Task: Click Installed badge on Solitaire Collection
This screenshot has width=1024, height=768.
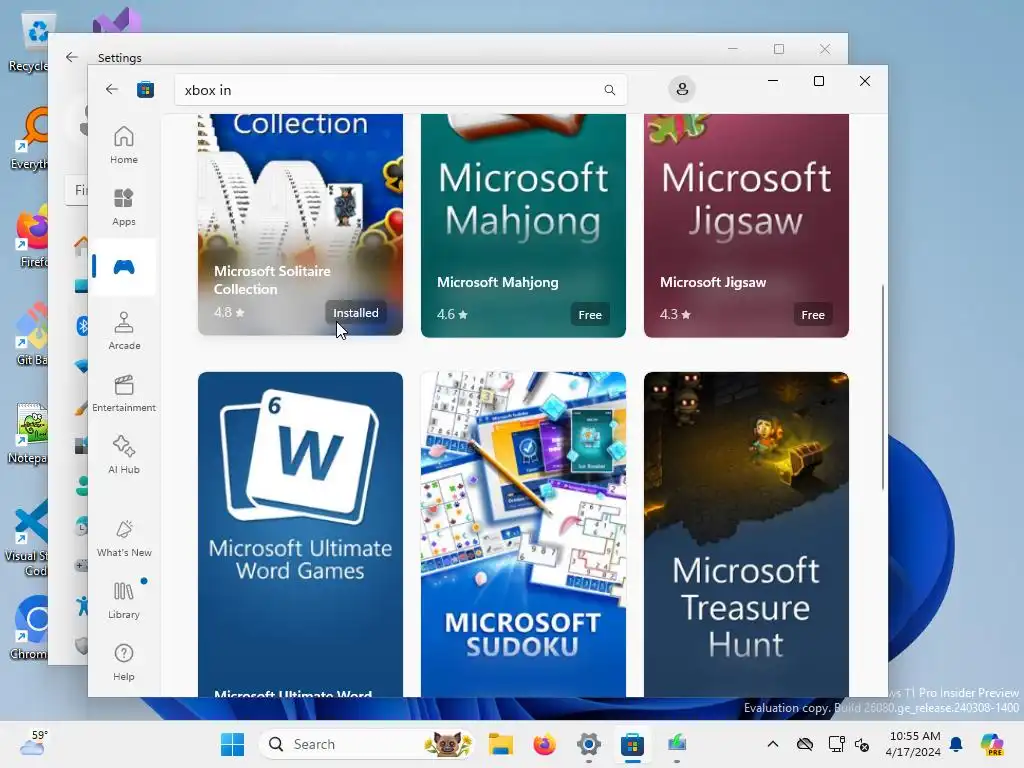Action: pyautogui.click(x=355, y=313)
